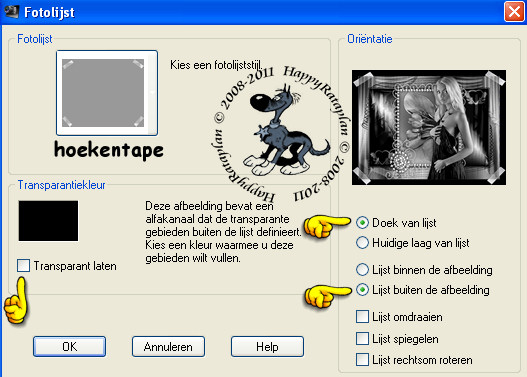
Task: Enable Lijst rechtsom roteren checkbox
Action: click(x=362, y=360)
